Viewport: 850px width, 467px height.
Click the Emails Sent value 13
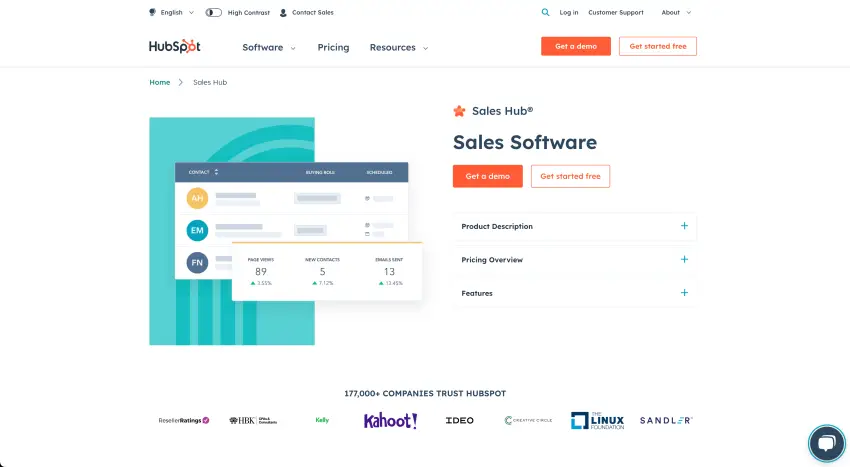point(389,272)
